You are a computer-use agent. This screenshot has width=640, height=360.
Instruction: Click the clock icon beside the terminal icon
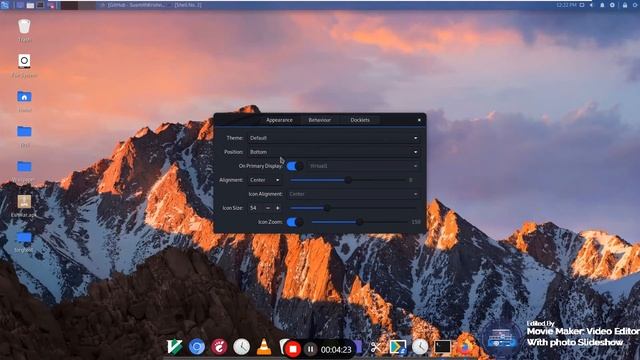coord(420,347)
